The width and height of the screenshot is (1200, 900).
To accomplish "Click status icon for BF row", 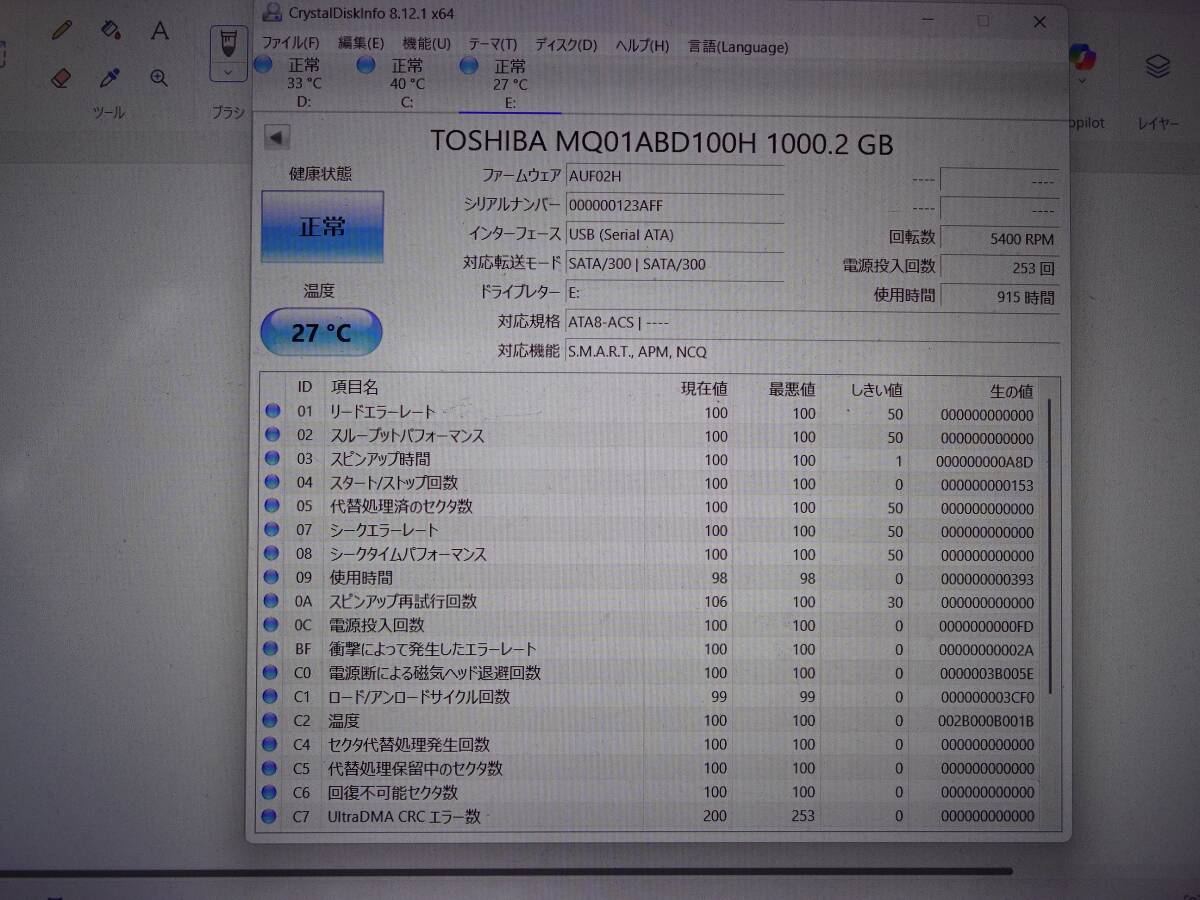I will pos(270,649).
